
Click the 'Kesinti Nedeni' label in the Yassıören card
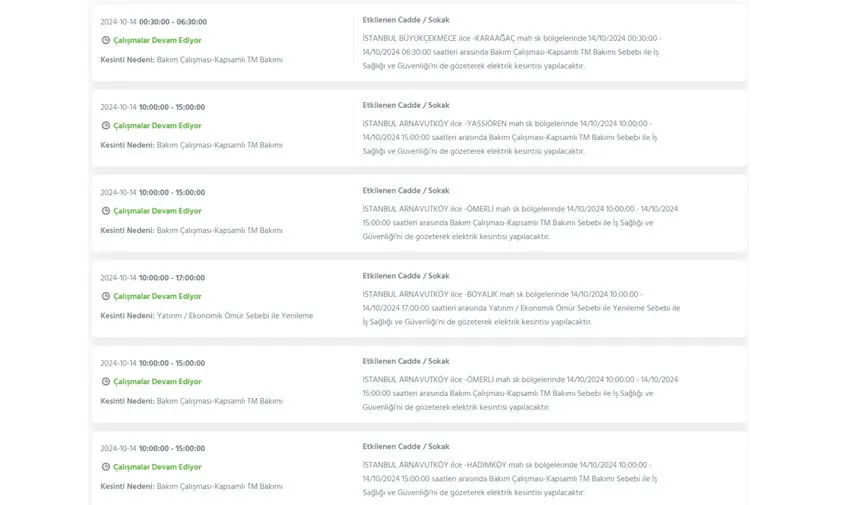click(x=127, y=145)
